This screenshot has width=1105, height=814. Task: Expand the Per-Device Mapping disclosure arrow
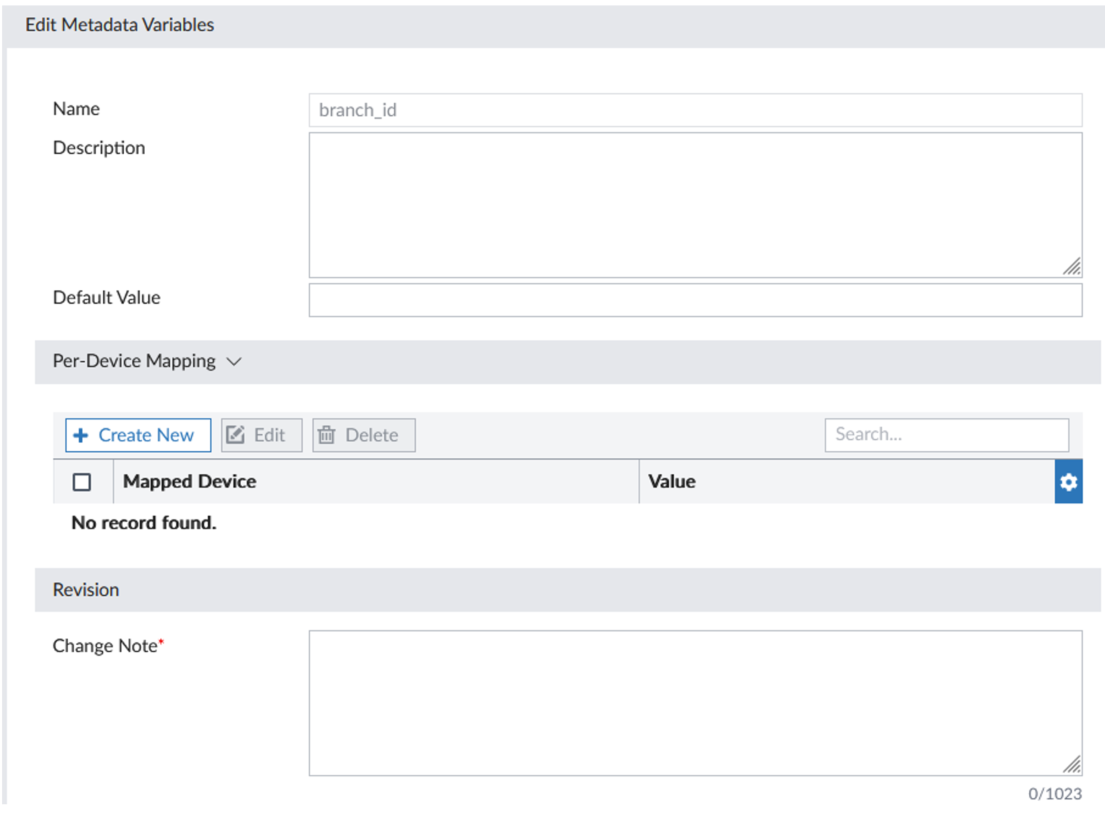click(x=234, y=361)
